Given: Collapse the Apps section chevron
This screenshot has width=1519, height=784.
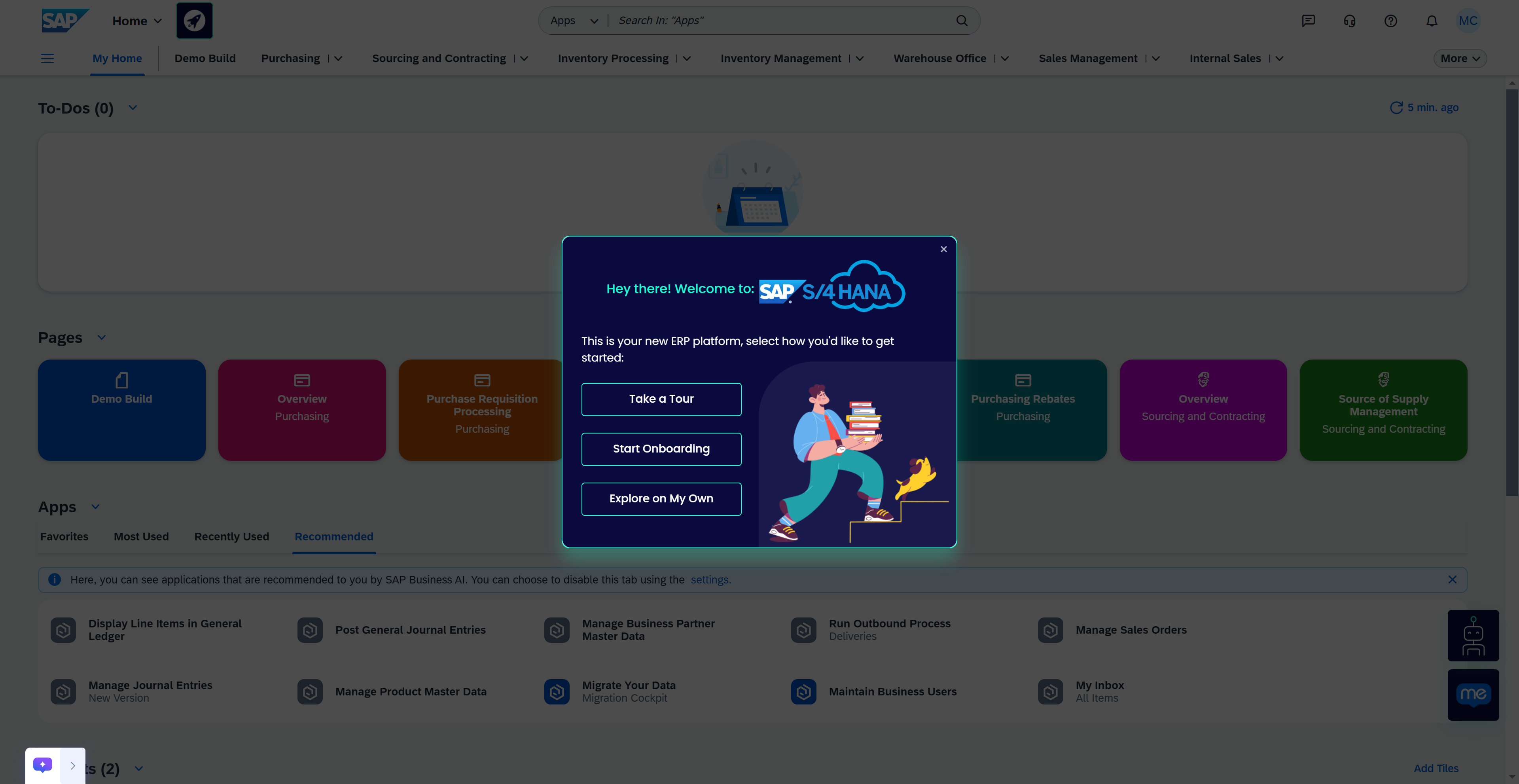Looking at the screenshot, I should [x=95, y=506].
